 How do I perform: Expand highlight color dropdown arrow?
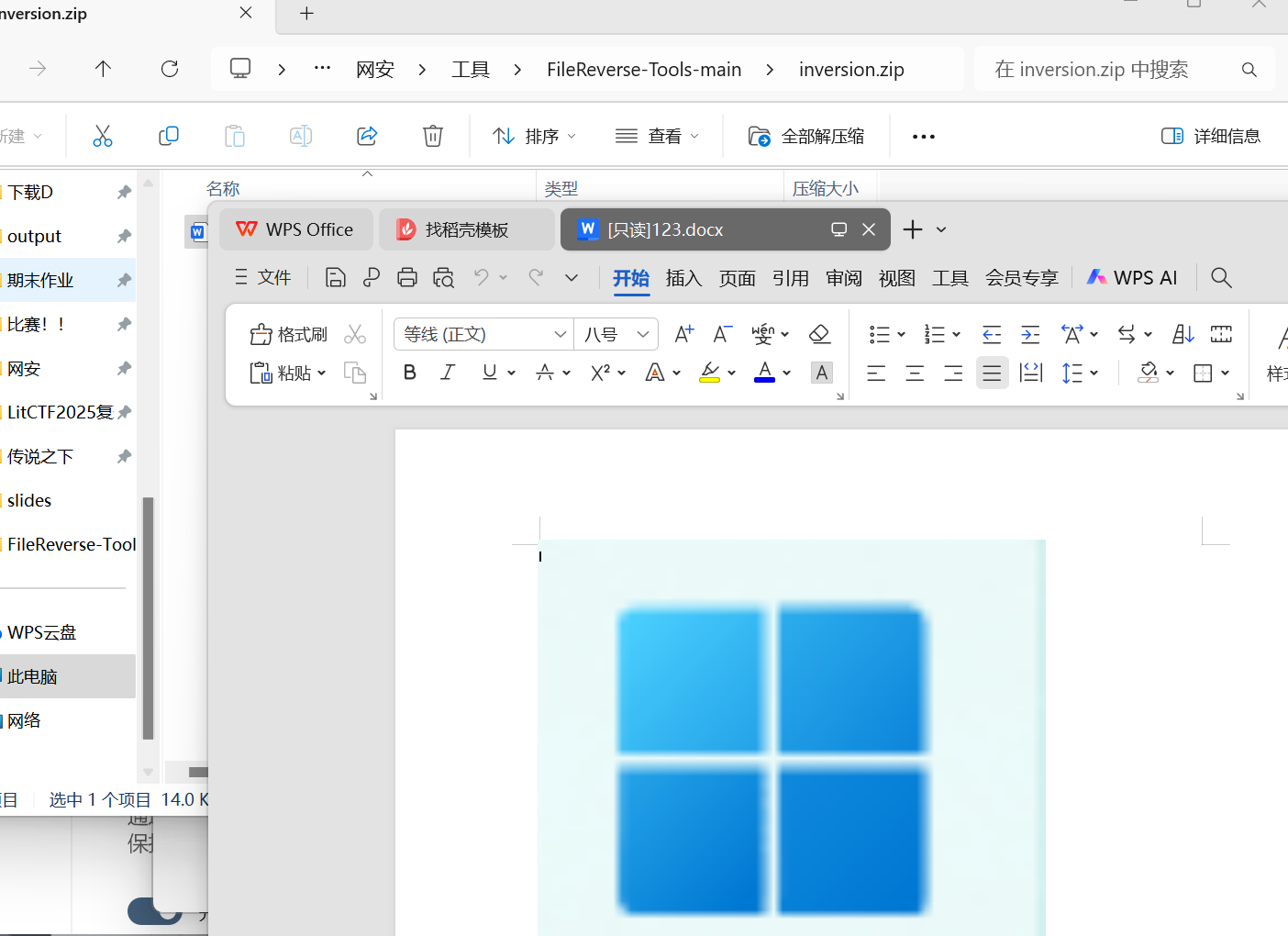(732, 373)
